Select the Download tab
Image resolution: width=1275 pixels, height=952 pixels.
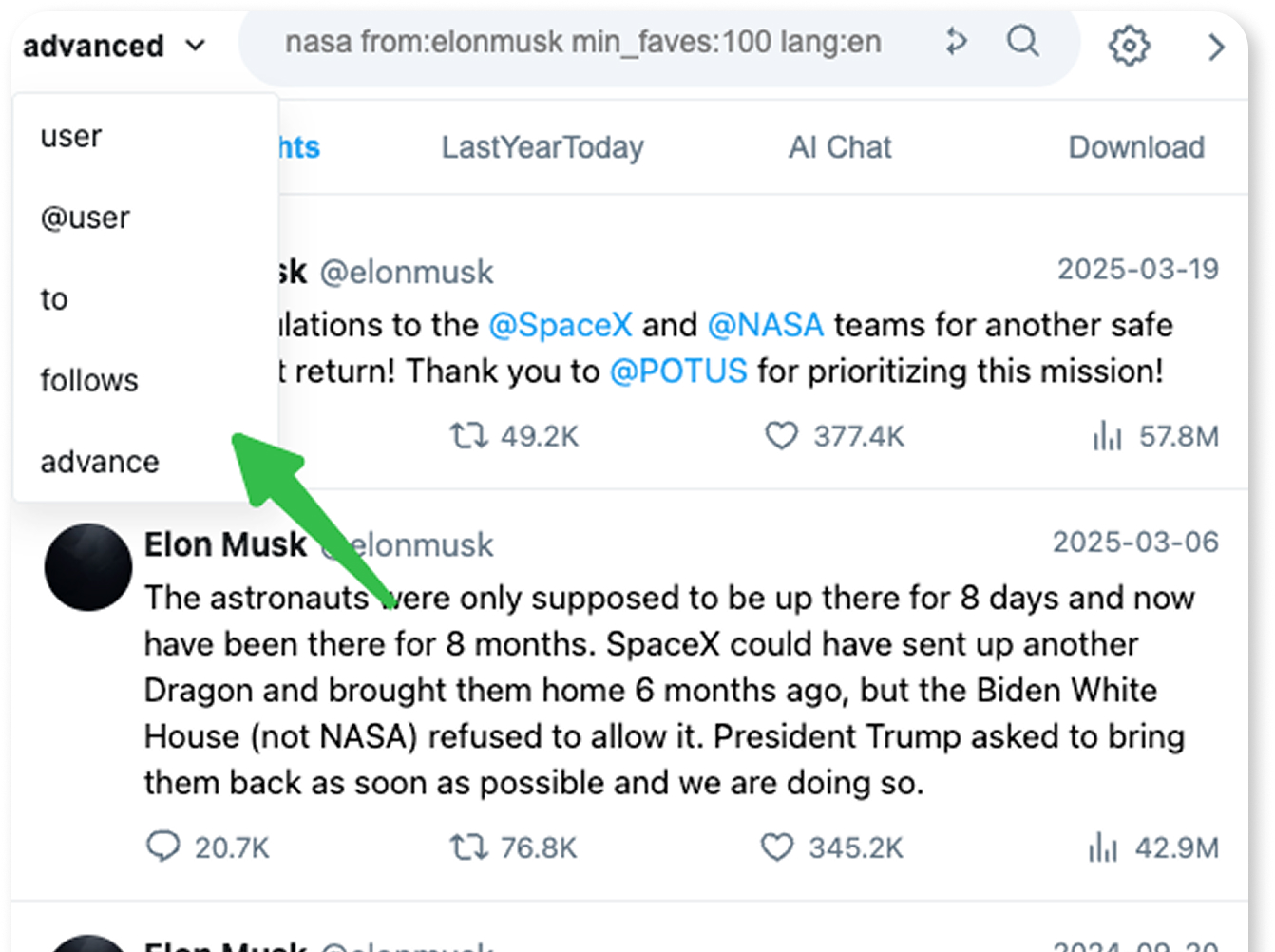tap(1136, 147)
